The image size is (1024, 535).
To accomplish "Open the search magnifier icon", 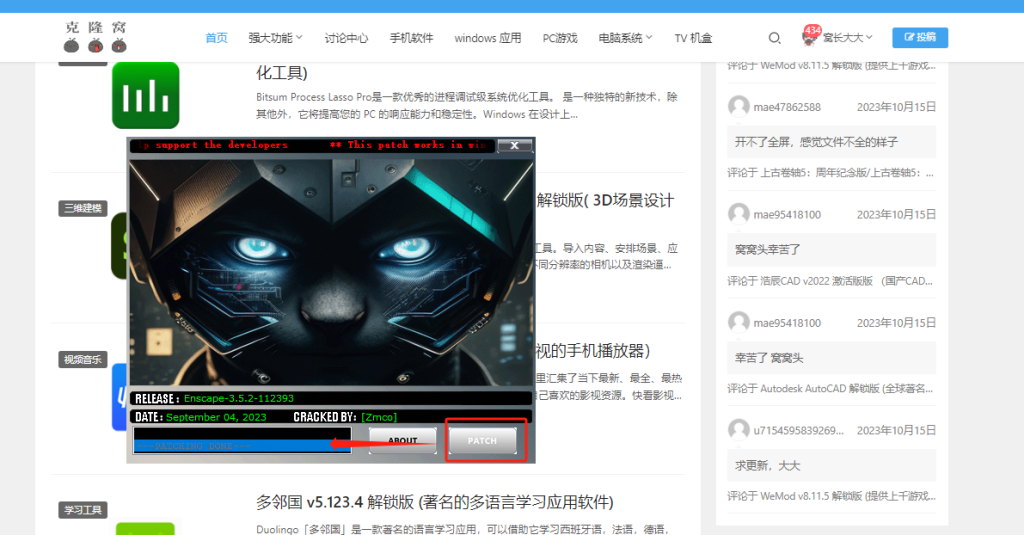I will click(x=775, y=38).
